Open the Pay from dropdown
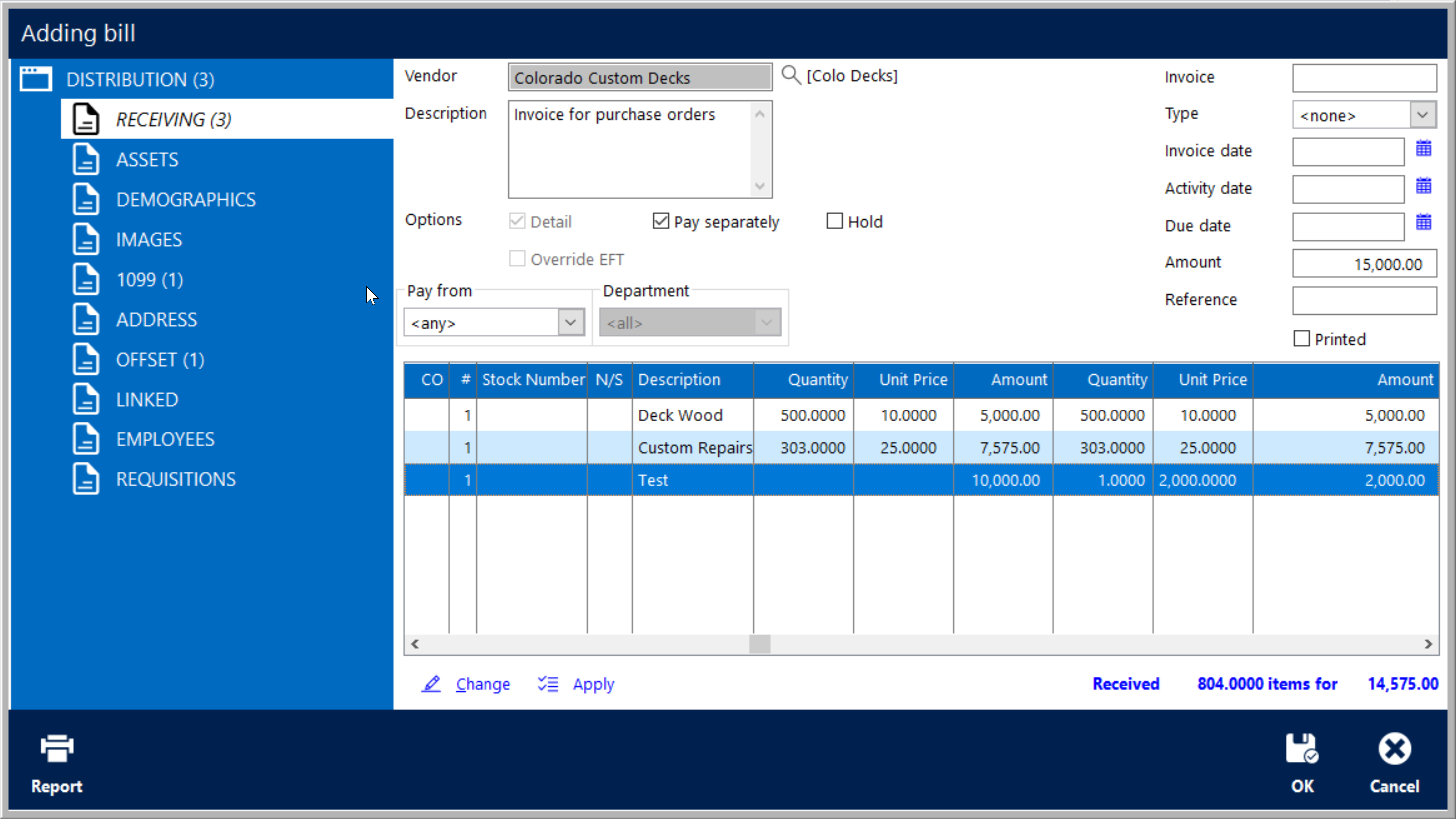Screen dimensions: 1456x819 (570, 322)
